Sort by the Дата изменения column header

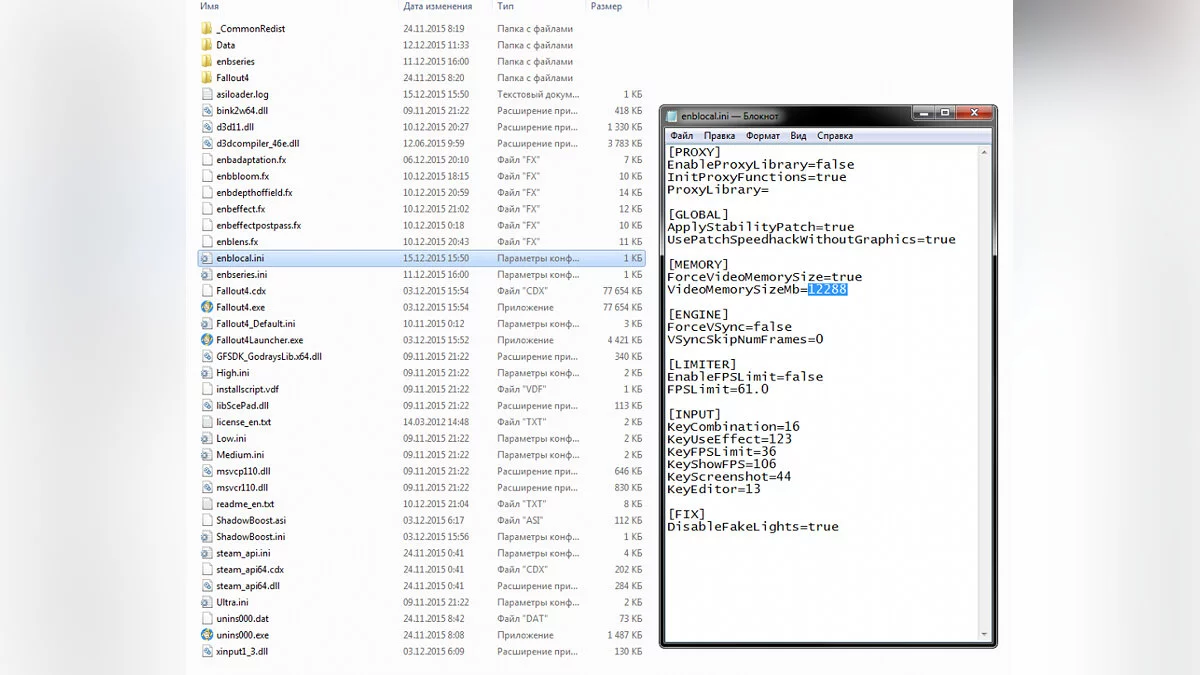click(x=437, y=6)
